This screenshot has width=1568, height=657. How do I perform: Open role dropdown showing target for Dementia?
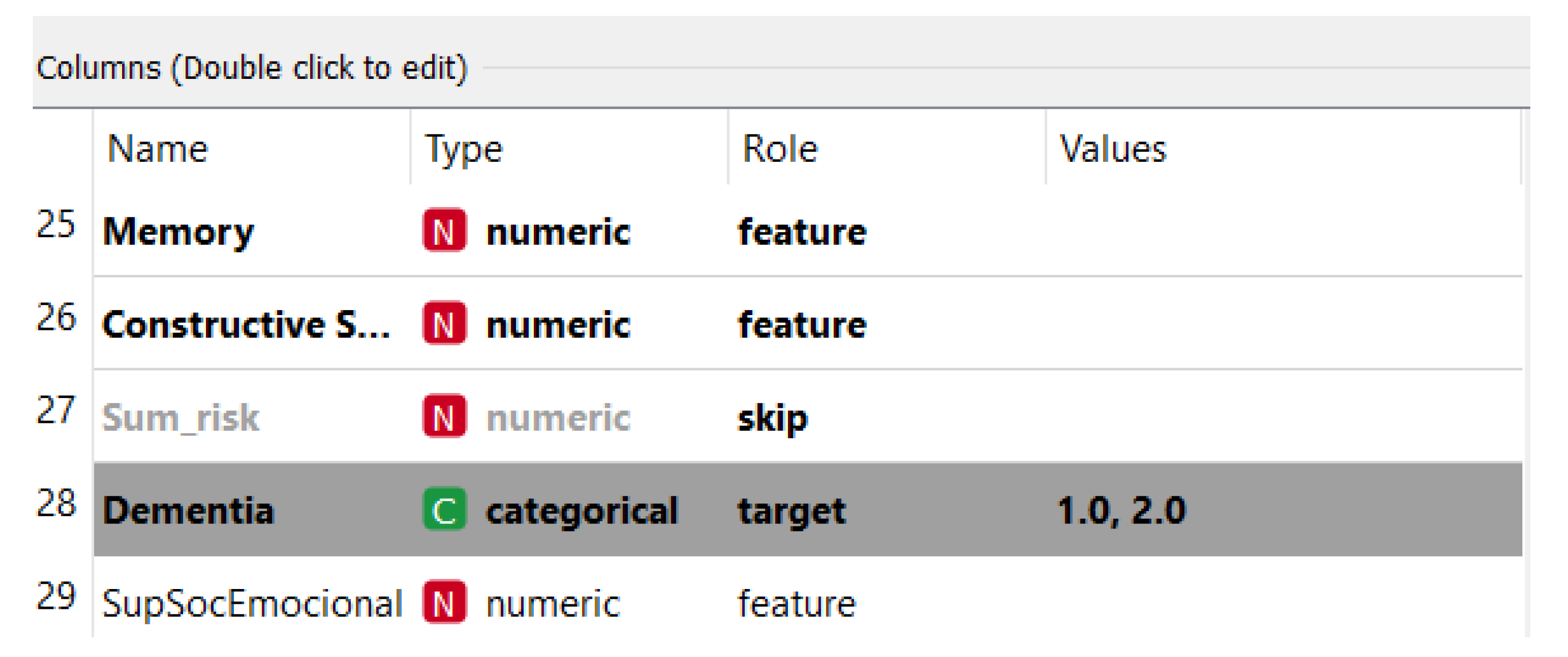point(791,510)
